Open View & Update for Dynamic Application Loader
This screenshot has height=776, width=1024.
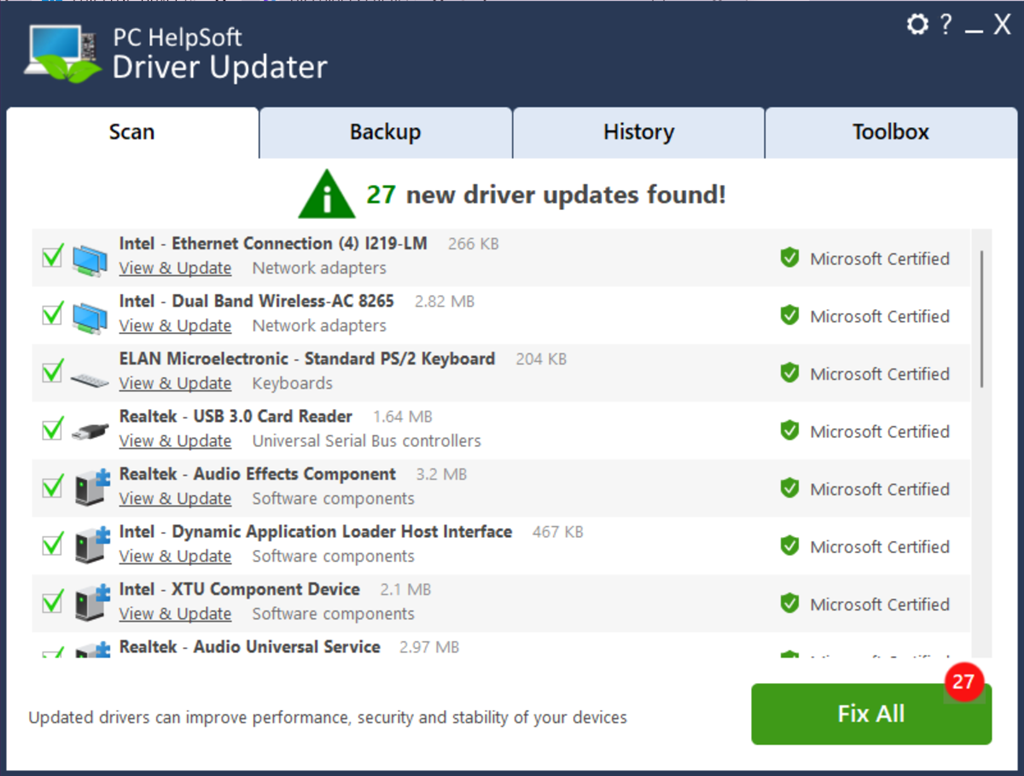coord(175,556)
